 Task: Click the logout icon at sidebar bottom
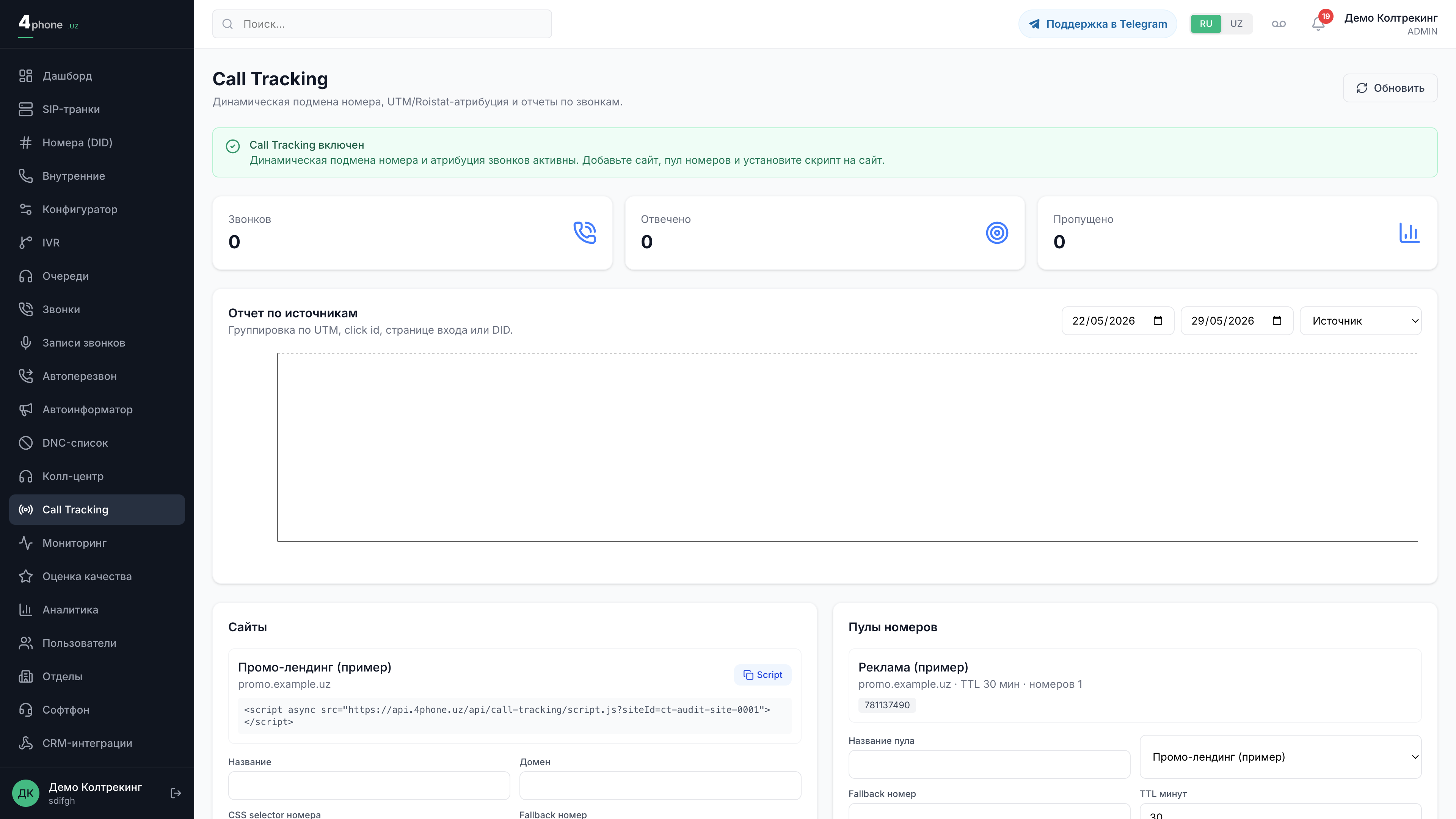click(176, 793)
